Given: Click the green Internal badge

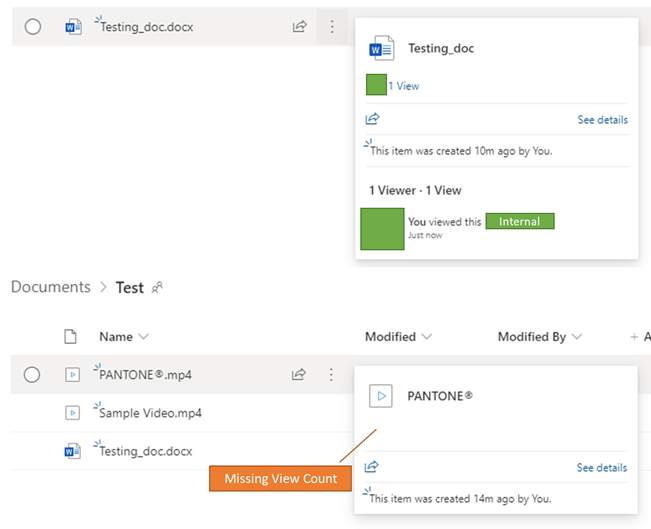Looking at the screenshot, I should (520, 221).
